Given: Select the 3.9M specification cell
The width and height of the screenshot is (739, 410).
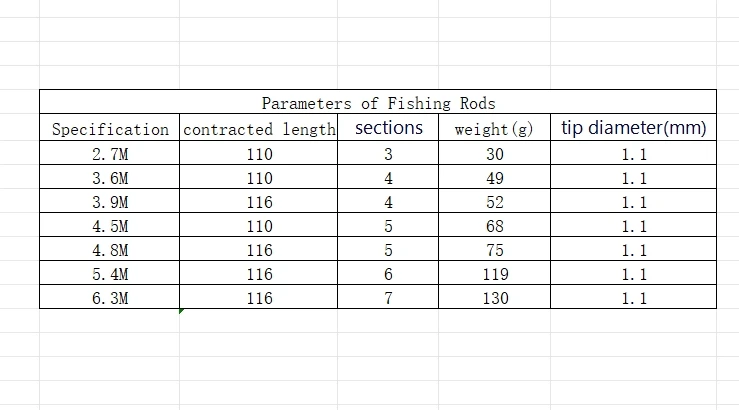Looking at the screenshot, I should pos(110,202).
